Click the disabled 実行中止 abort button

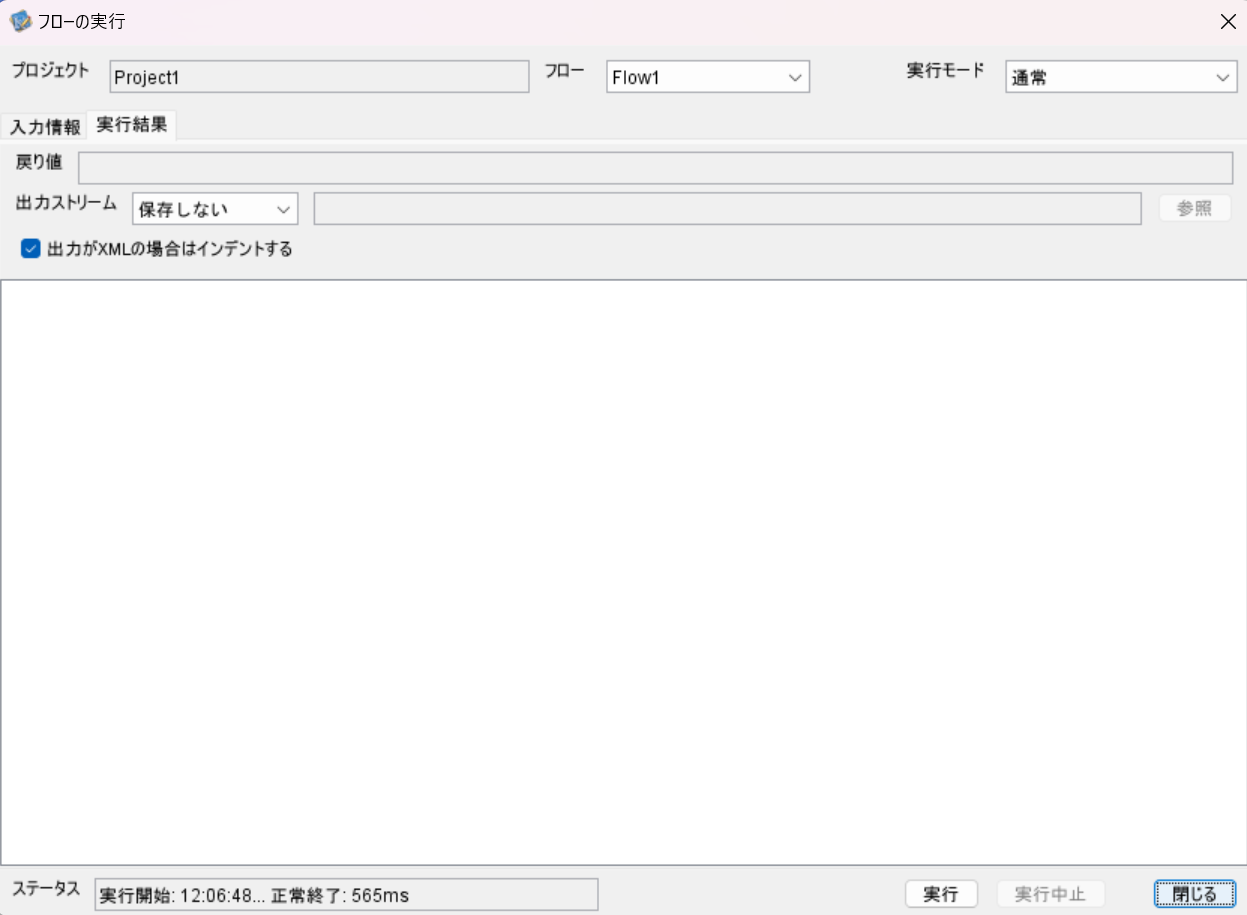tap(1050, 893)
